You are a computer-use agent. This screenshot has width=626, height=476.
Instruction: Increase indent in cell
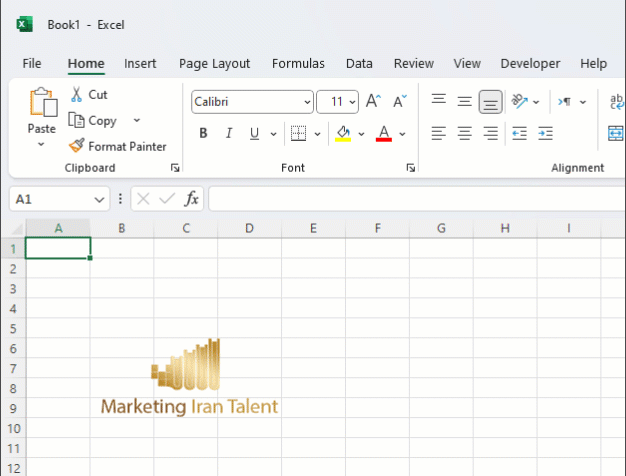coord(545,133)
